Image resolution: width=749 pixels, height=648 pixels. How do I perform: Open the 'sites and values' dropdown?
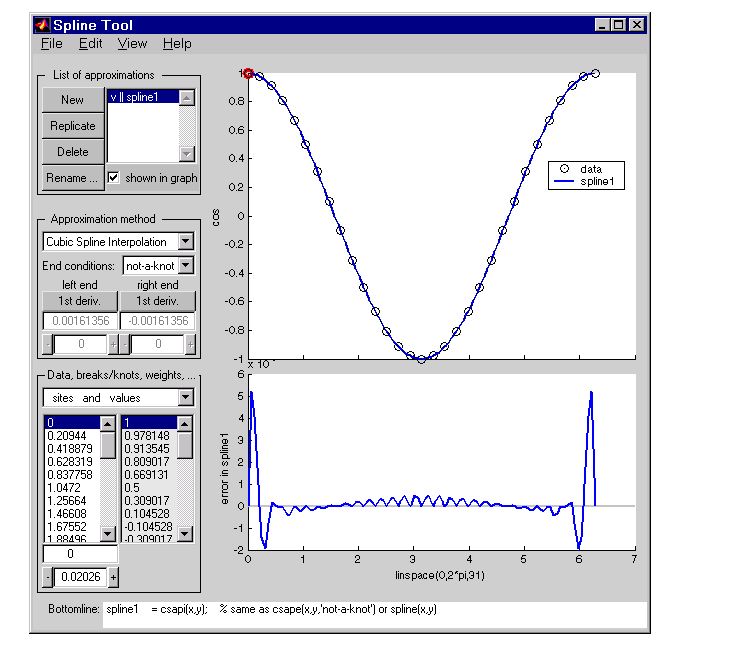(185, 398)
